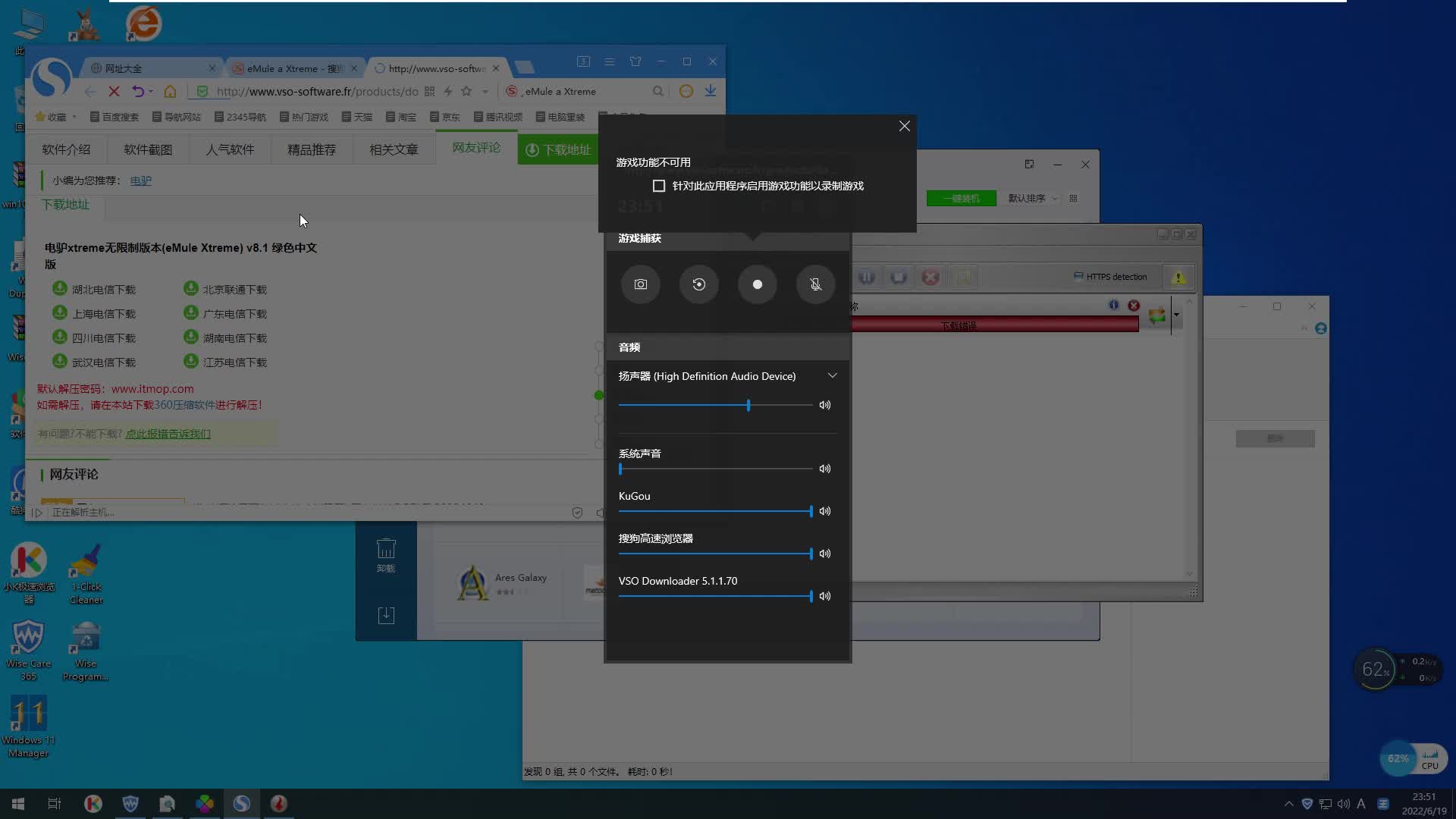Open the QR code icon in address bar
Screen dimensions: 1456x819
pyautogui.click(x=429, y=91)
